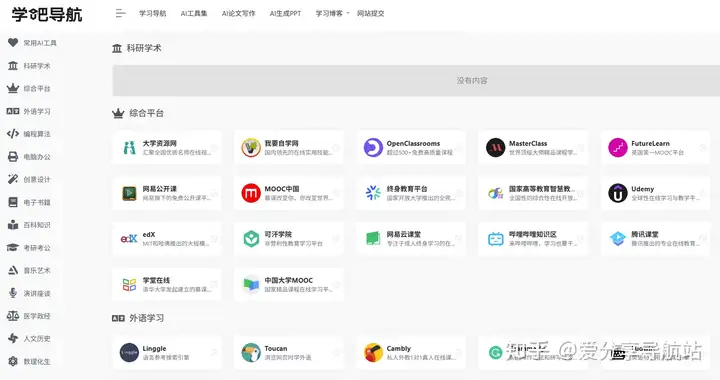This screenshot has height=380, width=720.
Task: Open the 腾讯课堂 card
Action: [655, 239]
